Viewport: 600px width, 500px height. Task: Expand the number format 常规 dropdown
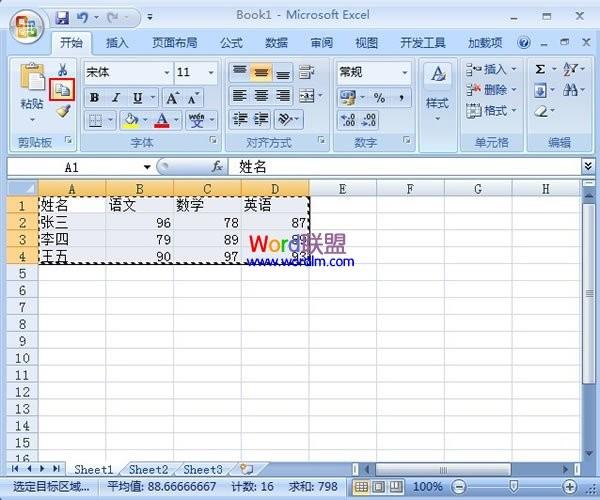[x=405, y=73]
